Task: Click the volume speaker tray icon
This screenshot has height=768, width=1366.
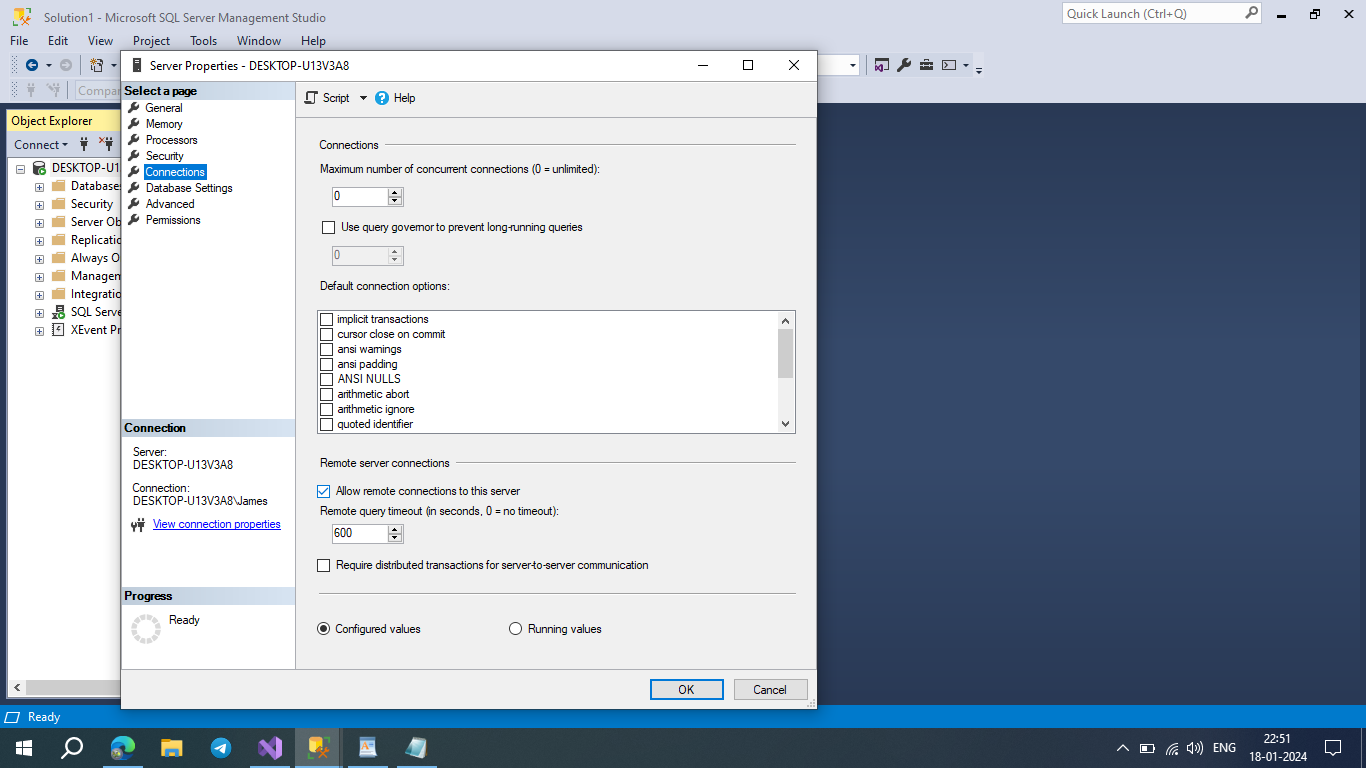Action: (x=1195, y=747)
